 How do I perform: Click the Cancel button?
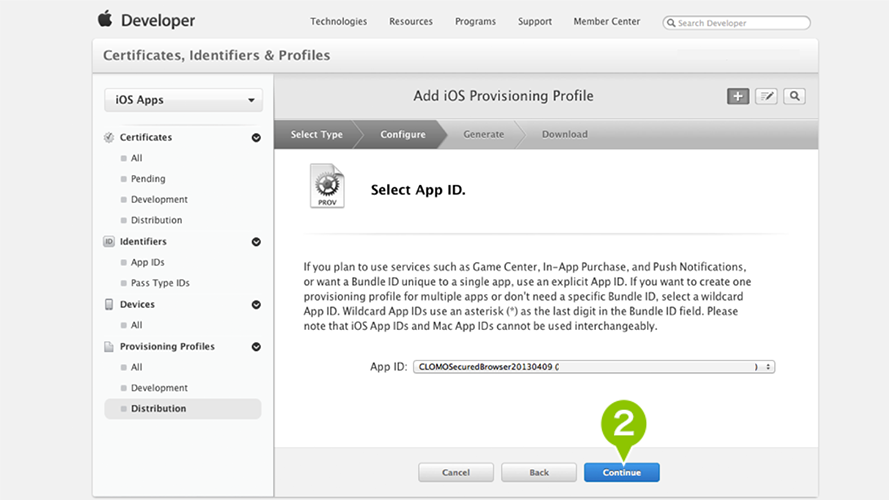click(456, 472)
